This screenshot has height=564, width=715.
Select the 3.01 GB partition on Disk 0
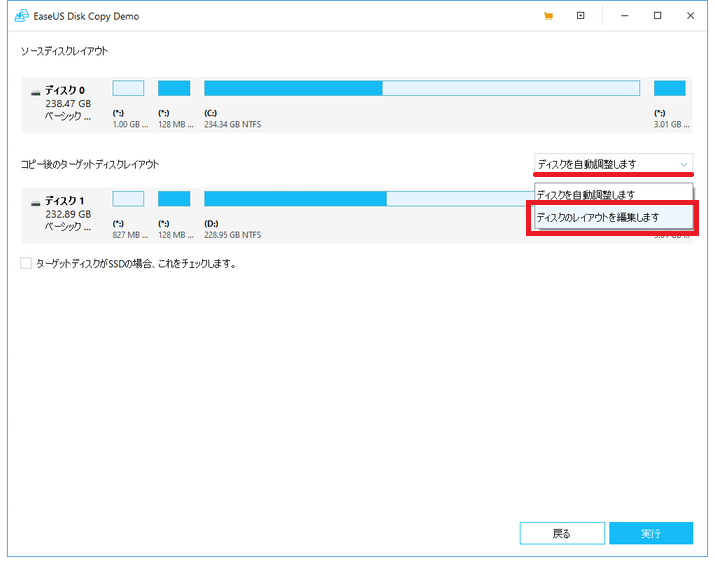[x=669, y=88]
